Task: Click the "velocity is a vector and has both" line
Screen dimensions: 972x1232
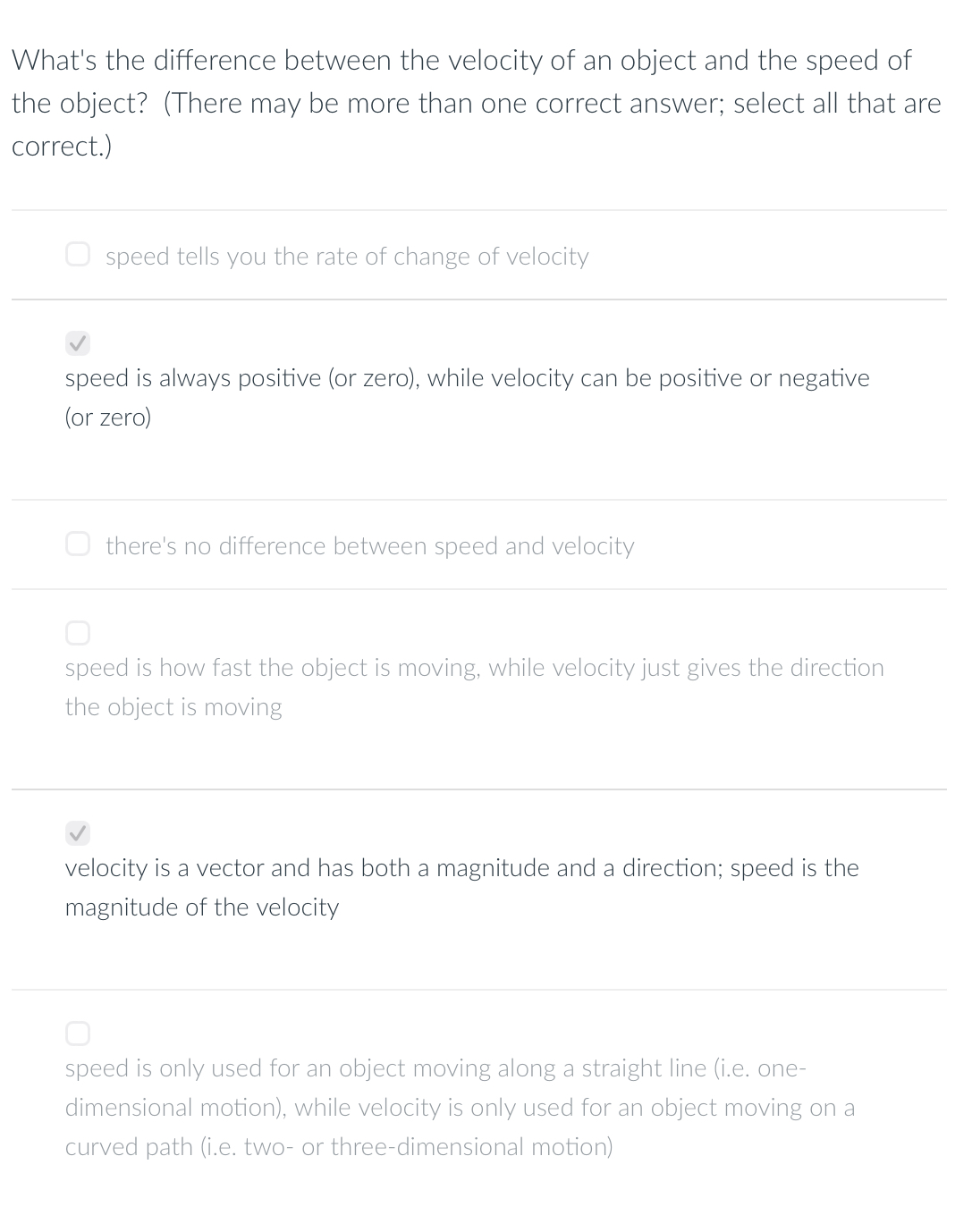Action: tap(461, 868)
